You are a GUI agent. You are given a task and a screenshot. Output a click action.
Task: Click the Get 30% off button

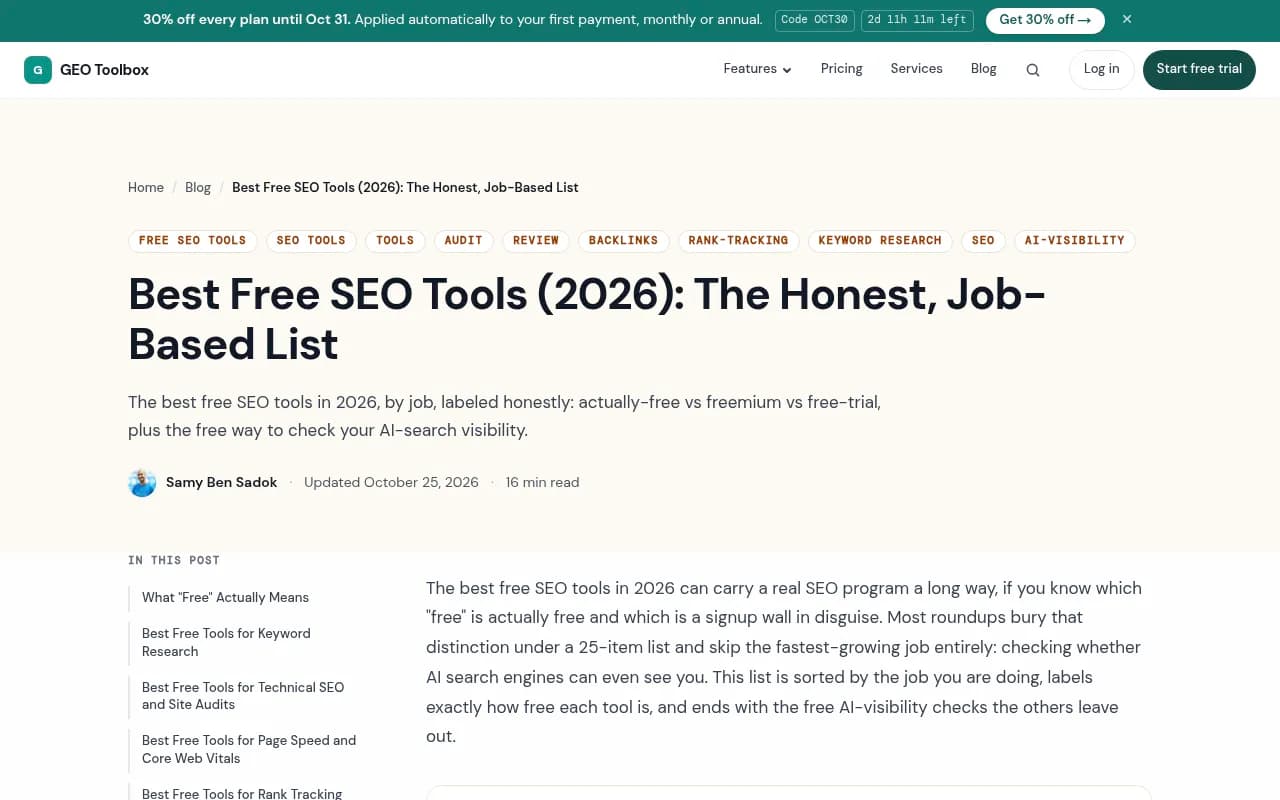pos(1045,20)
